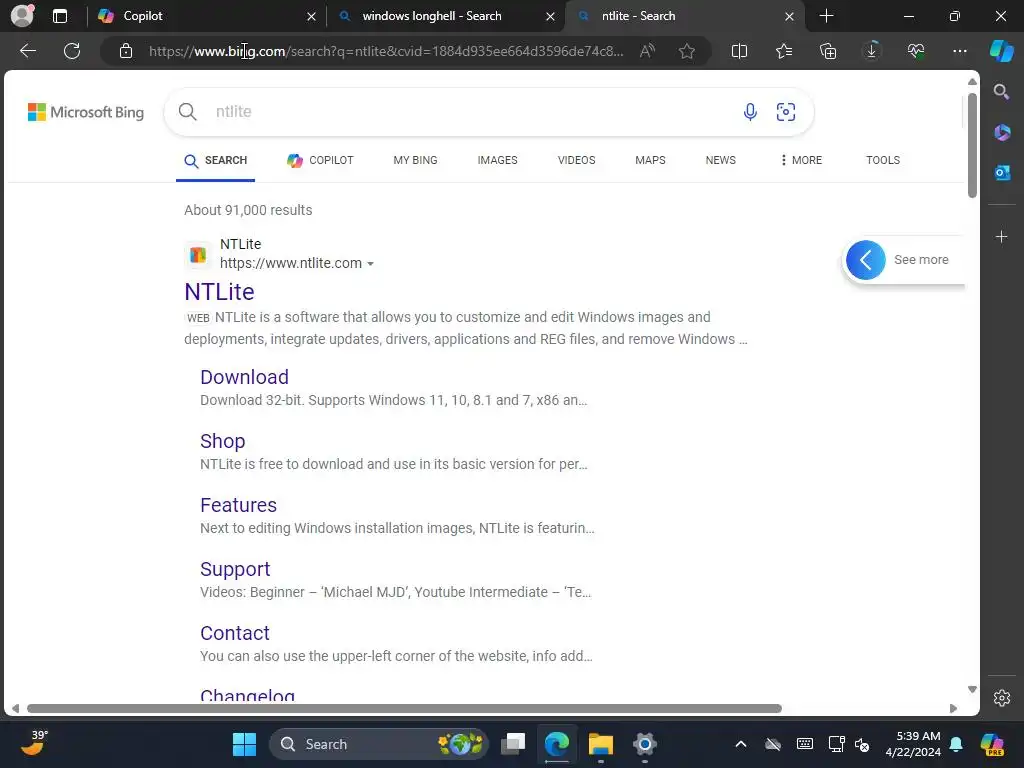Image resolution: width=1024 pixels, height=768 pixels.
Task: Open the Download sublink
Action: tap(244, 377)
